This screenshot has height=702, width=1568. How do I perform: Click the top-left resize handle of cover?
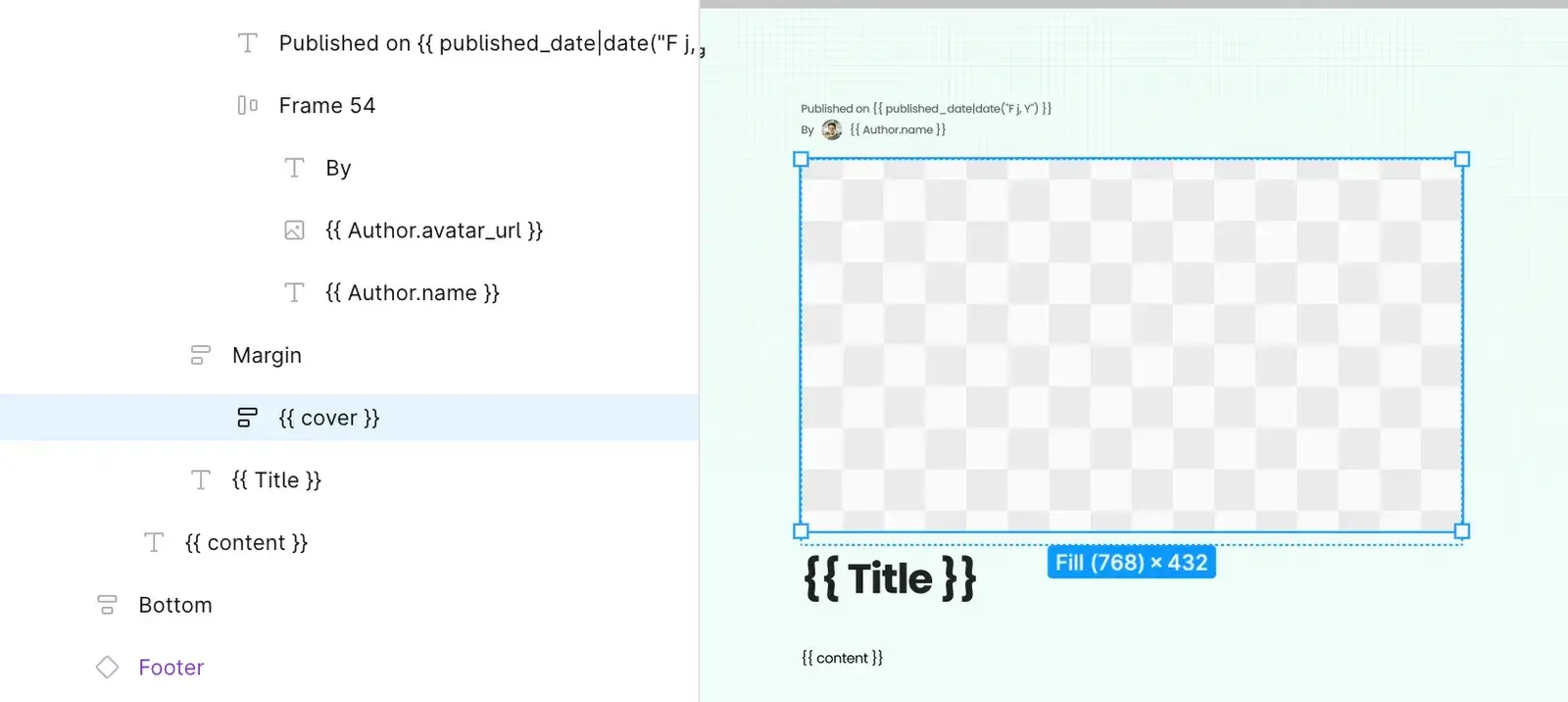coord(801,159)
